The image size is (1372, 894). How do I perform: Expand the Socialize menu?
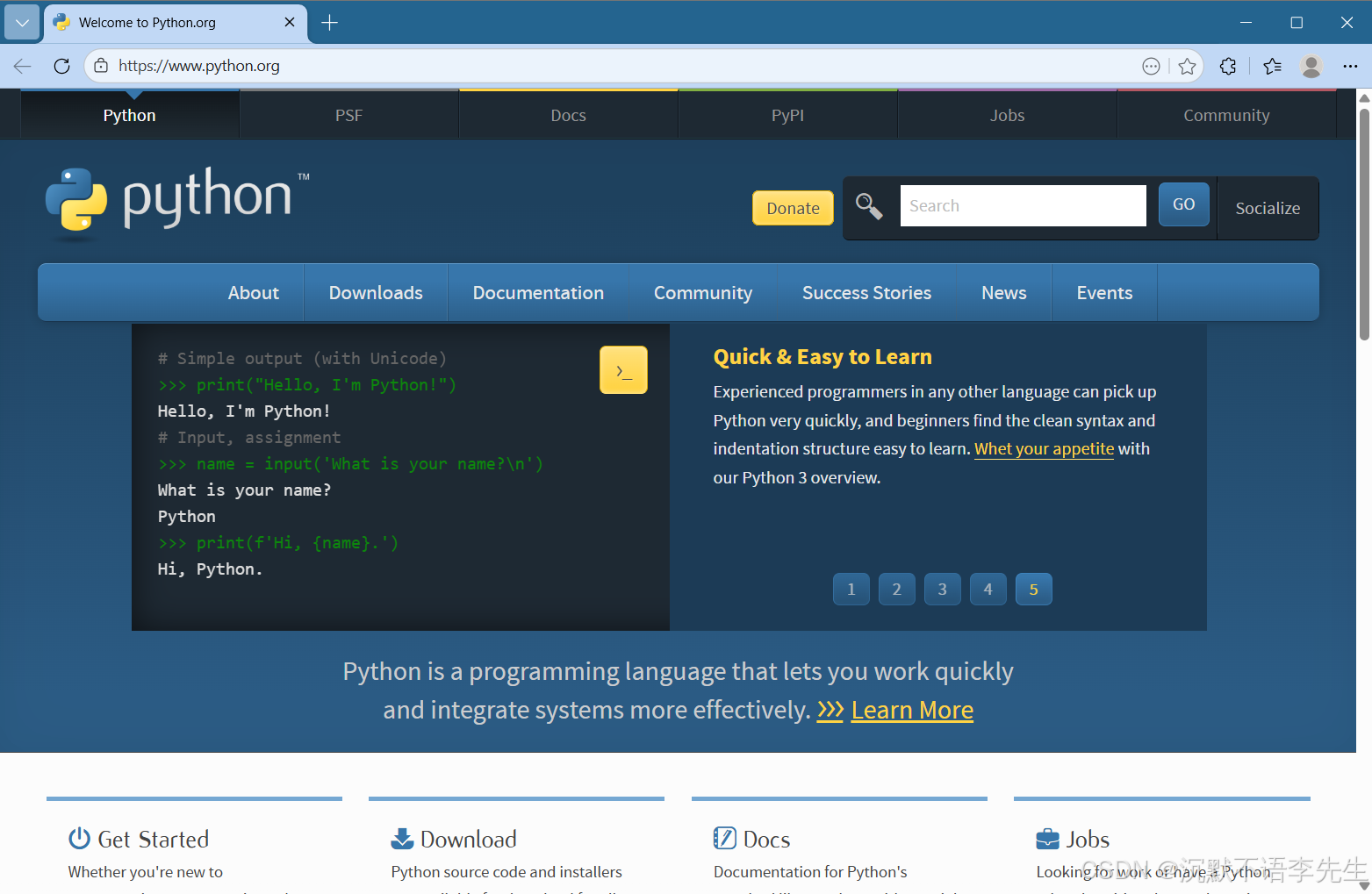(x=1268, y=208)
